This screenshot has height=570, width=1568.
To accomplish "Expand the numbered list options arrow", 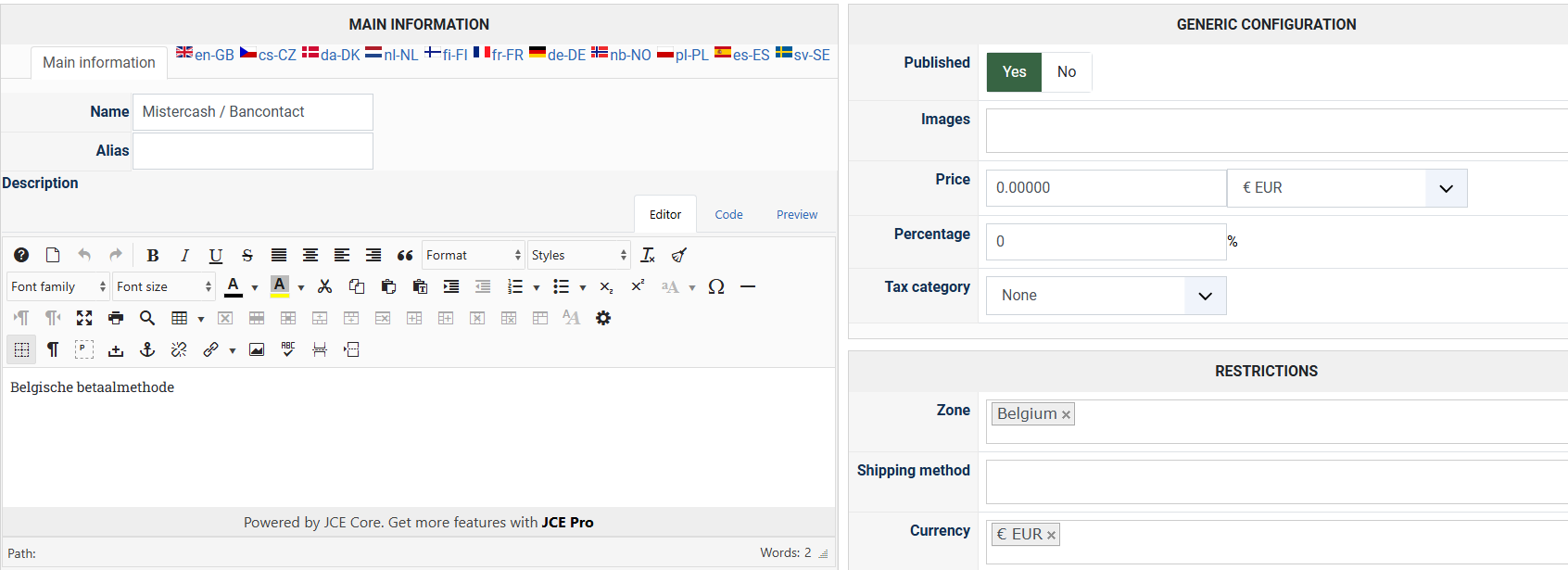I will pos(537,287).
